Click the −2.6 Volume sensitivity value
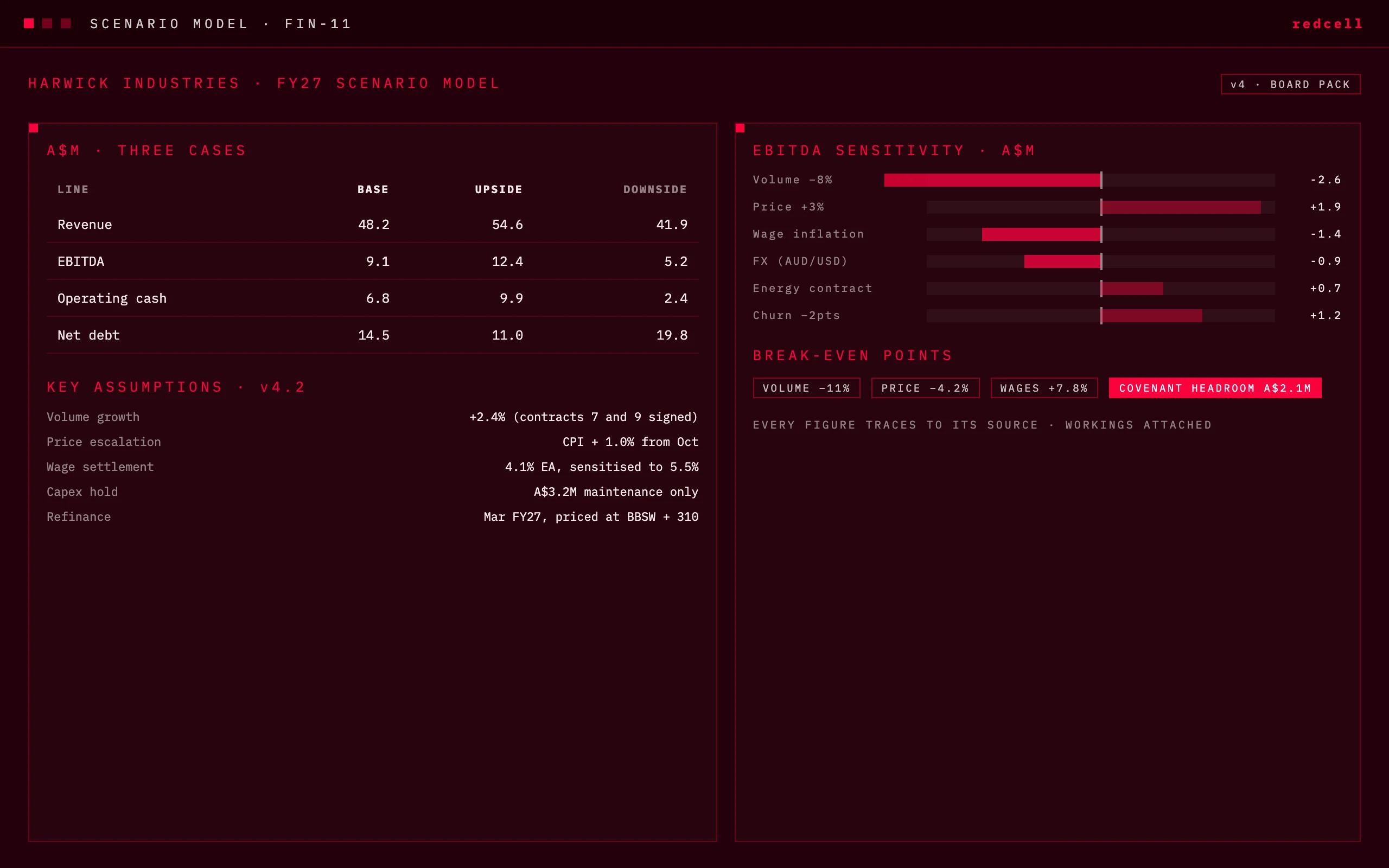 1326,180
